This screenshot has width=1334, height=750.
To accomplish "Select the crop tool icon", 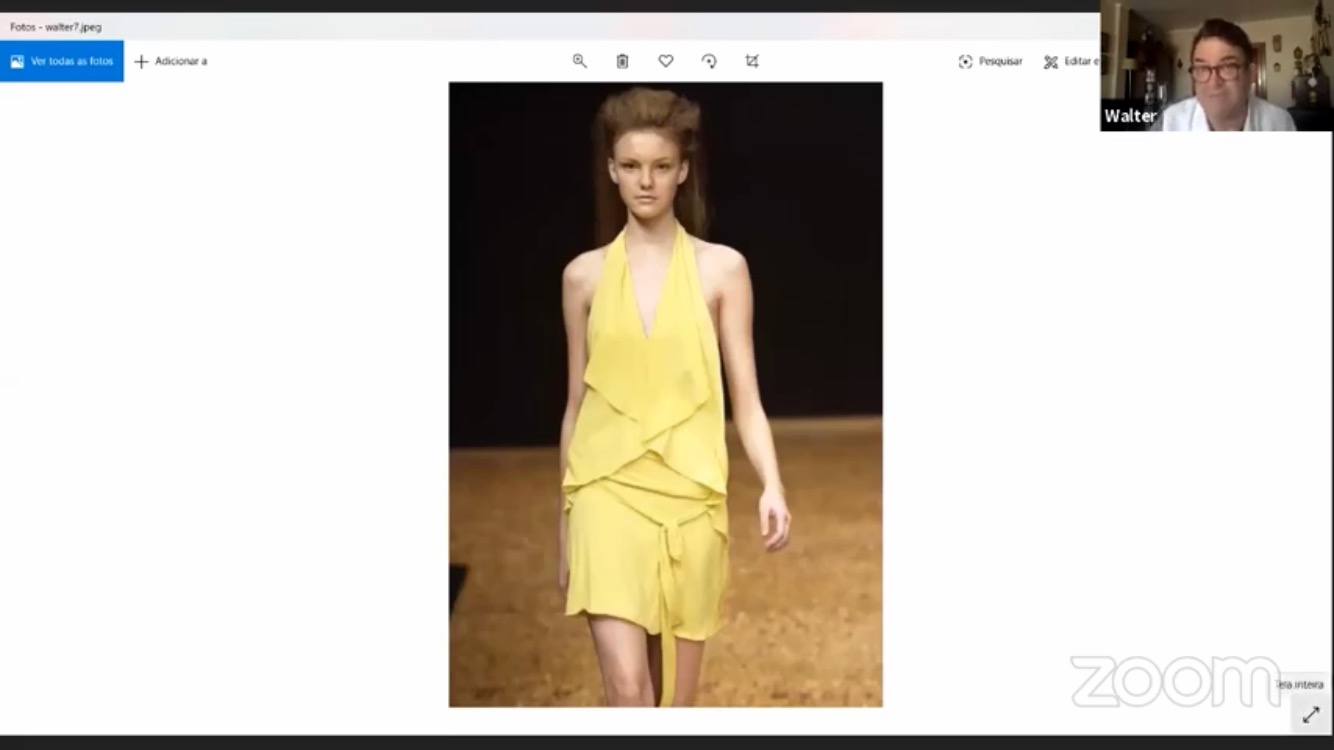I will tap(752, 61).
